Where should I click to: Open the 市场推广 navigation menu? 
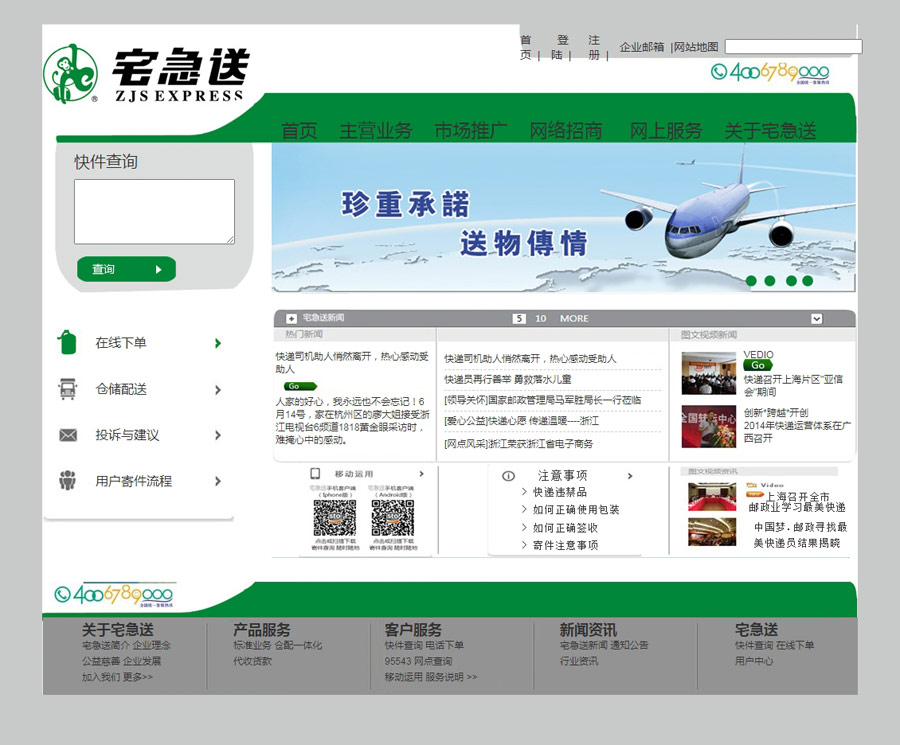pyautogui.click(x=471, y=131)
